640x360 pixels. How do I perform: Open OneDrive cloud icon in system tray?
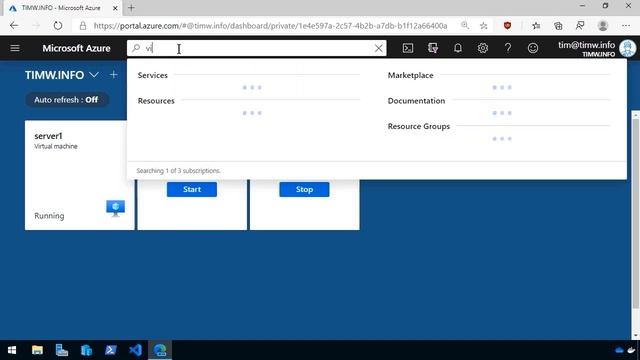(619, 350)
